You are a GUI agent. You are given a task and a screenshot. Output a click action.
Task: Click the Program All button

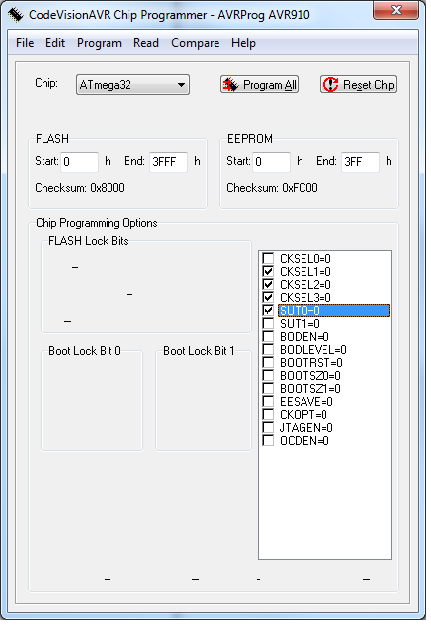pyautogui.click(x=259, y=85)
